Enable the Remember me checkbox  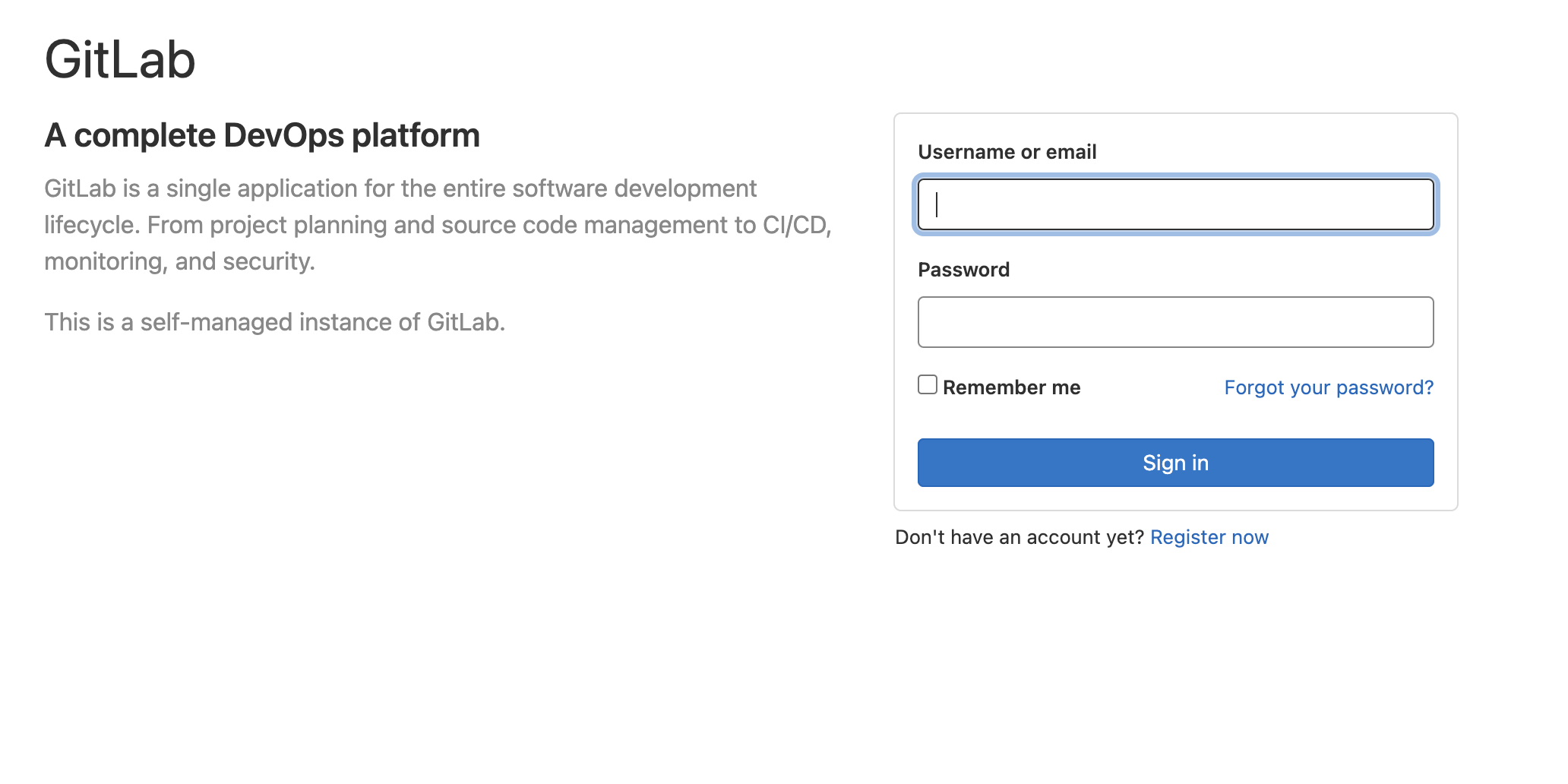click(927, 385)
